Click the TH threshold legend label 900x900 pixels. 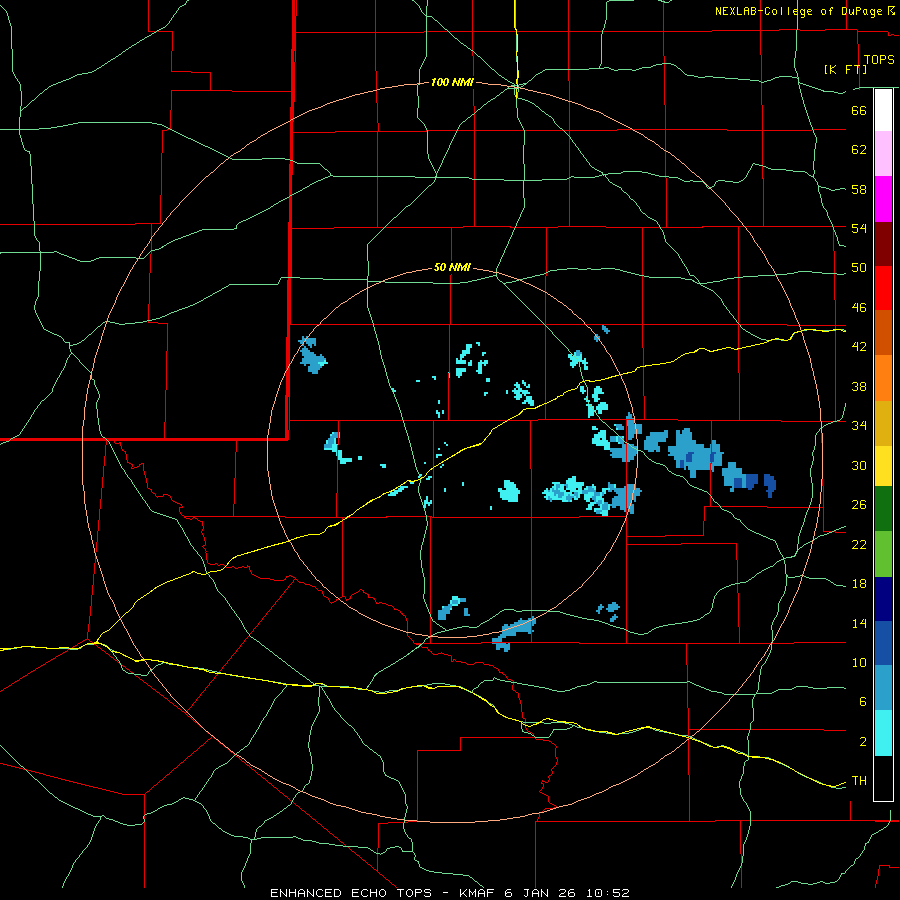[x=859, y=781]
